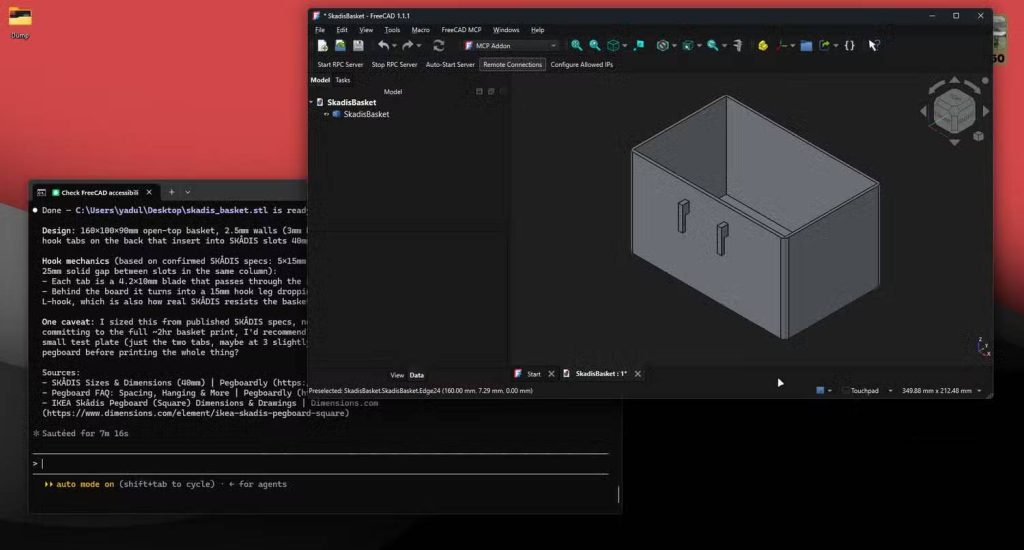Change the draw style icon

(x=663, y=46)
